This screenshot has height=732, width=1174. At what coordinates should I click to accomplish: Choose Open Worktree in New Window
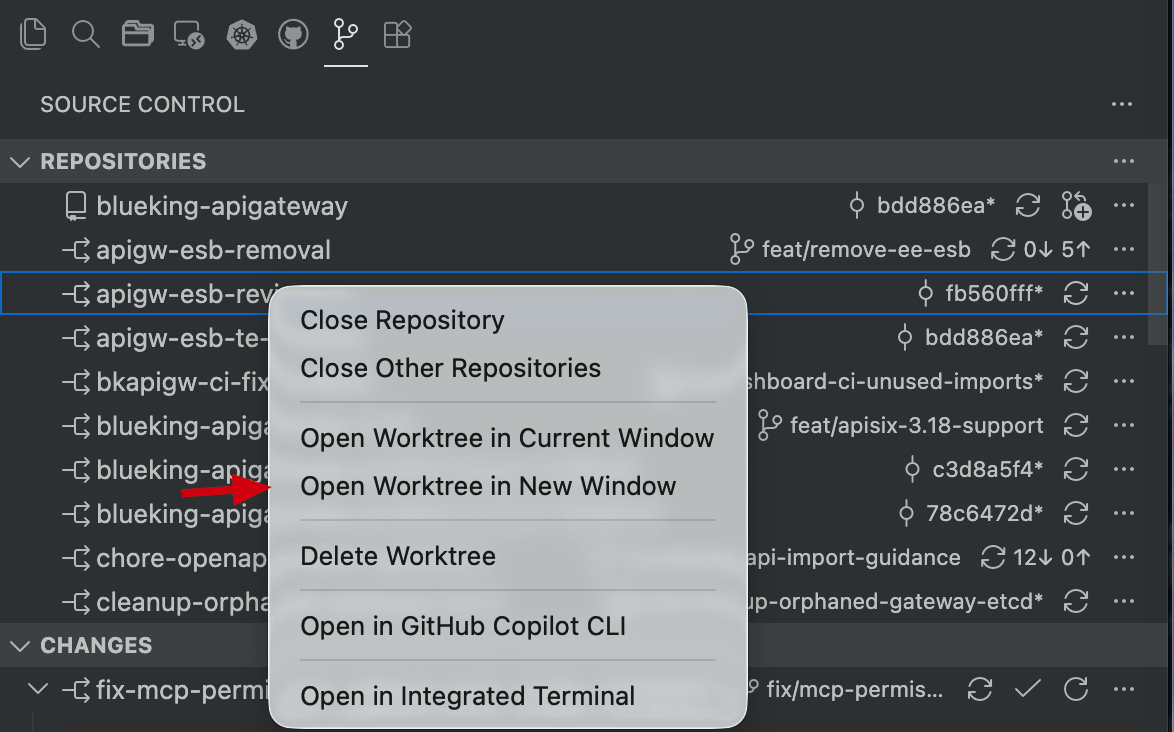[x=508, y=487]
